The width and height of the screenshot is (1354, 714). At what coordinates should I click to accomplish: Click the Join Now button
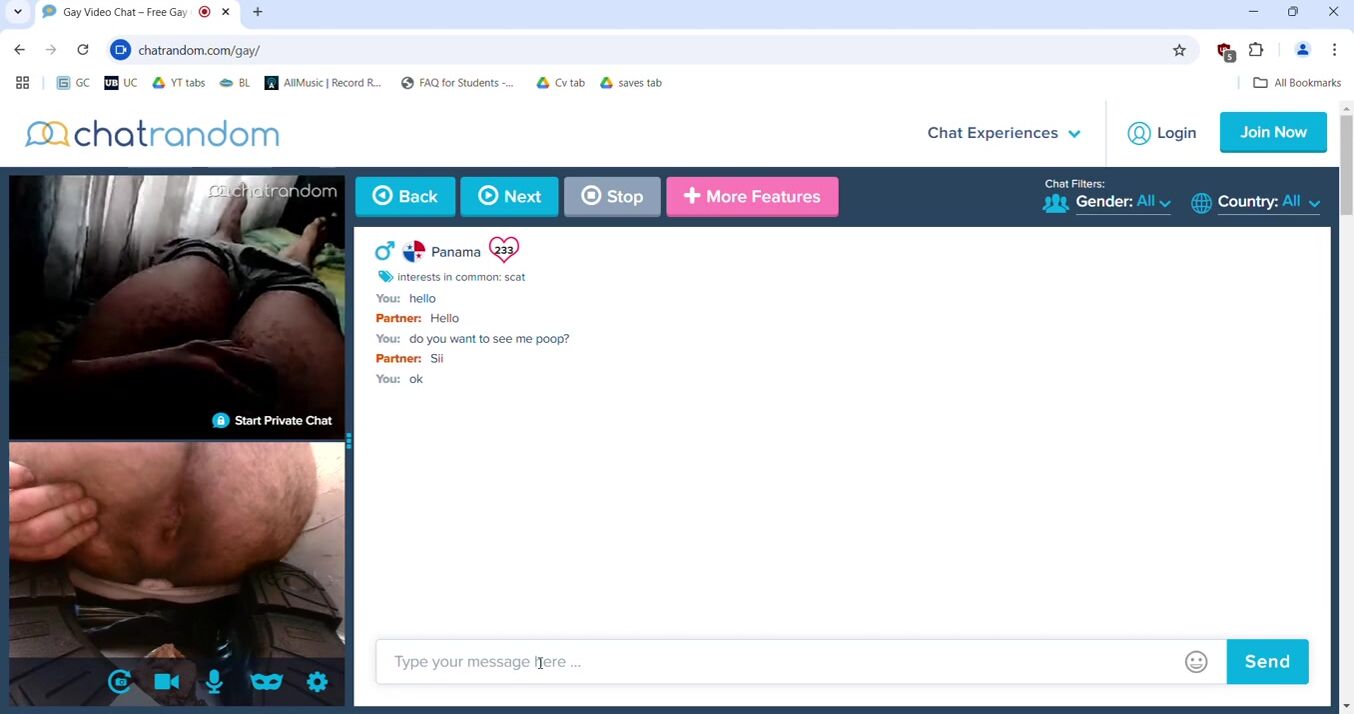(x=1273, y=132)
